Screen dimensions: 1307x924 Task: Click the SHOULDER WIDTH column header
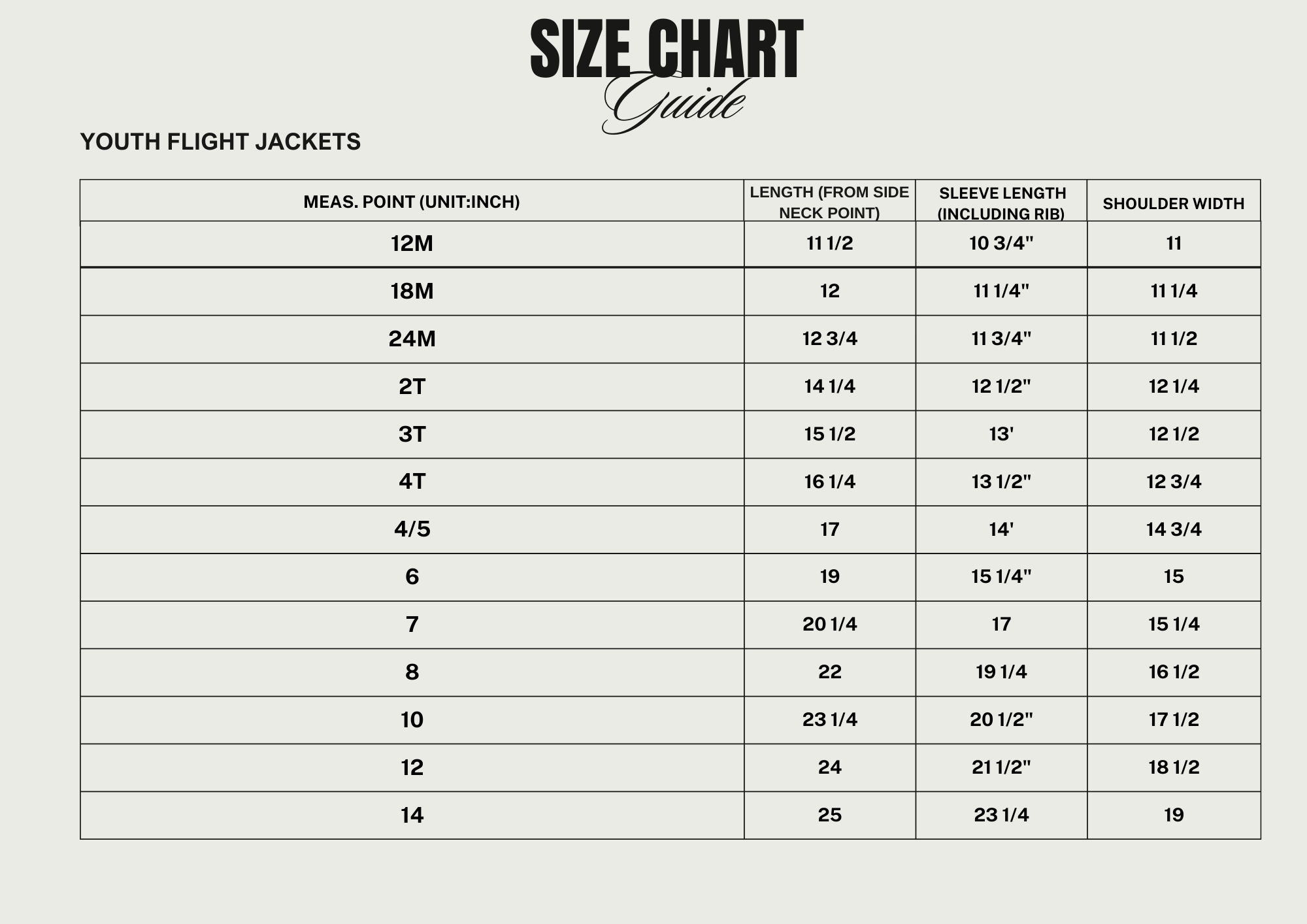[x=1174, y=204]
